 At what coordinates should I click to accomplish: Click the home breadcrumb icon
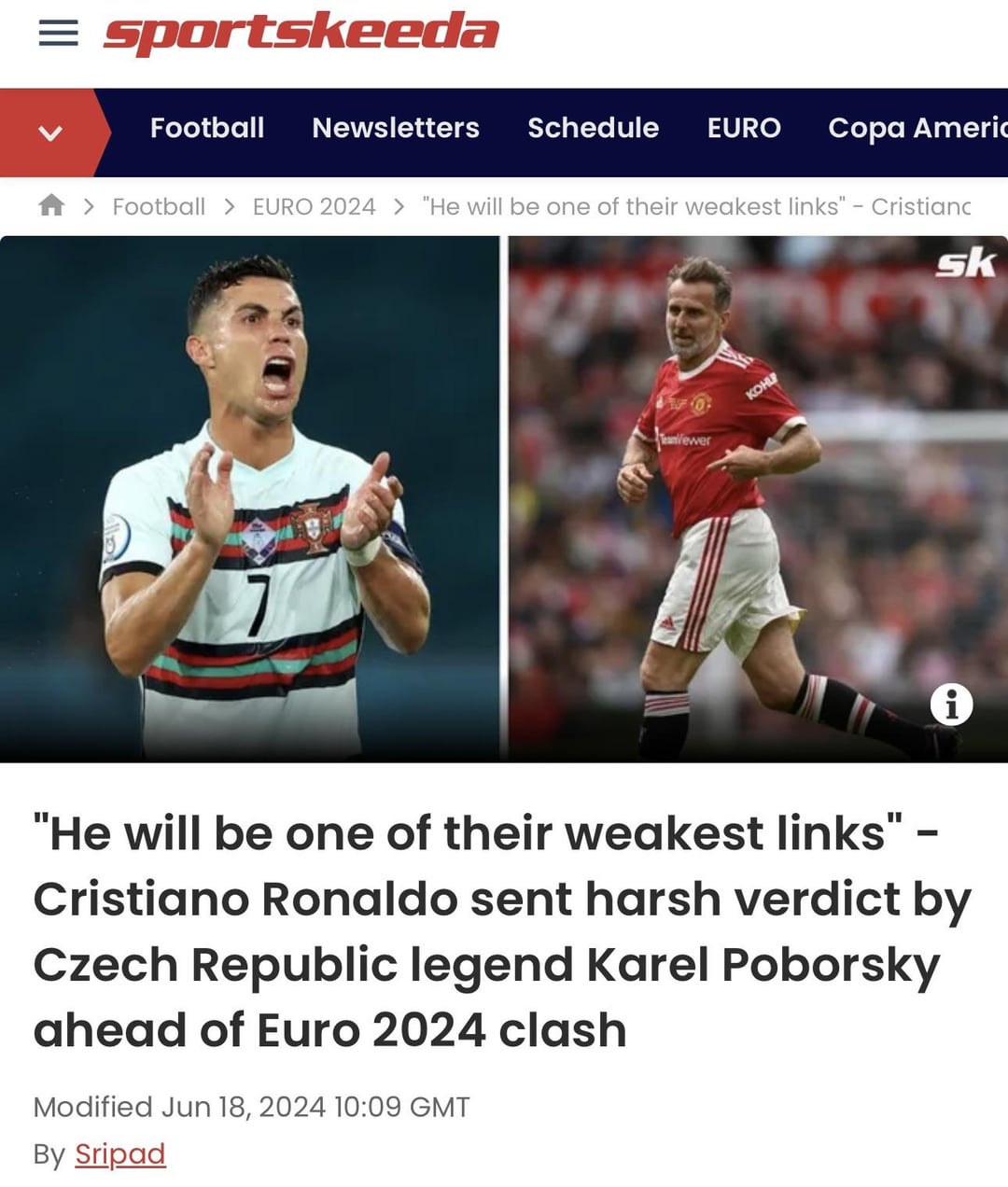click(x=51, y=205)
